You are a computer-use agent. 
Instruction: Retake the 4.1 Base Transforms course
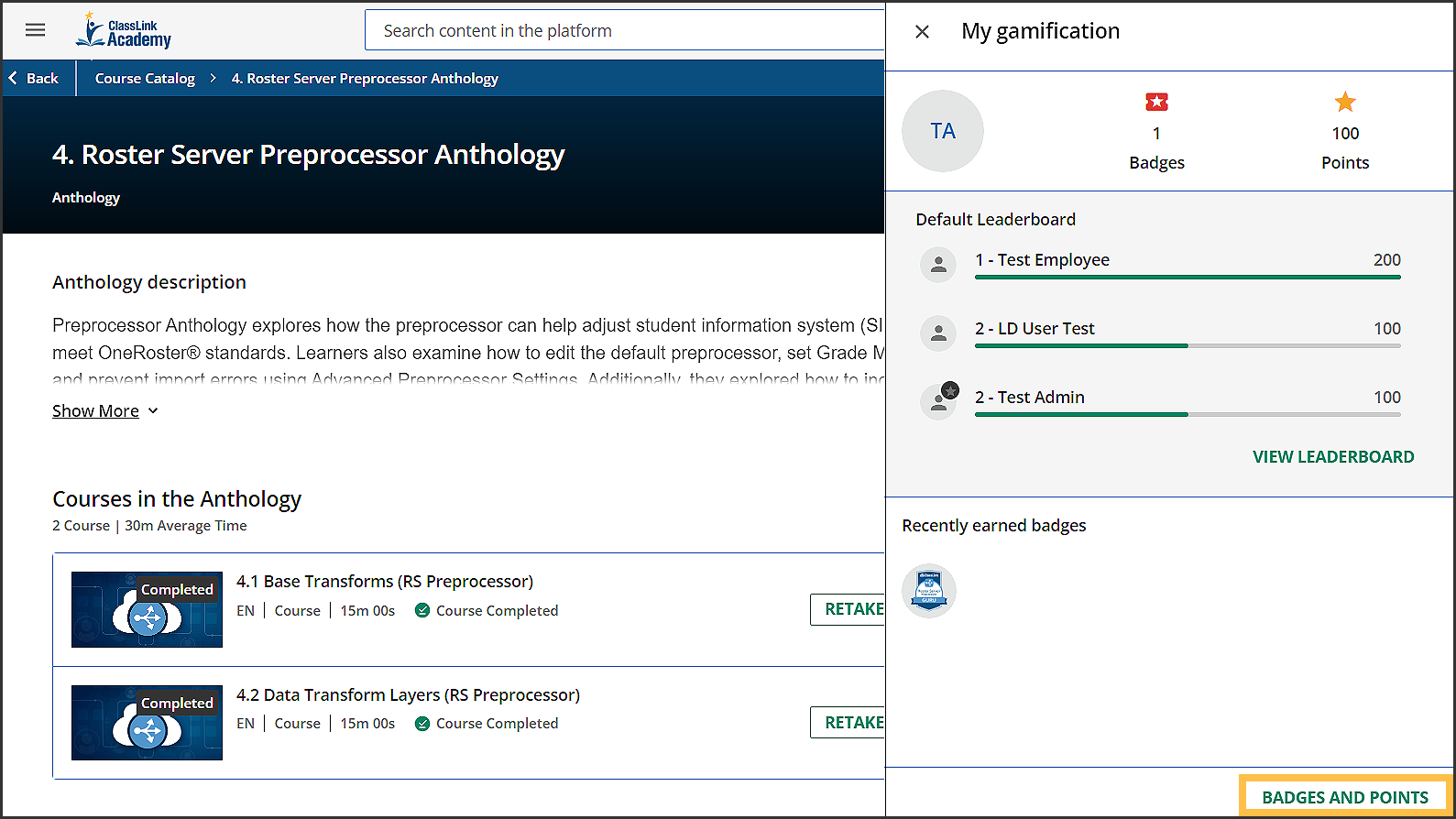[850, 609]
